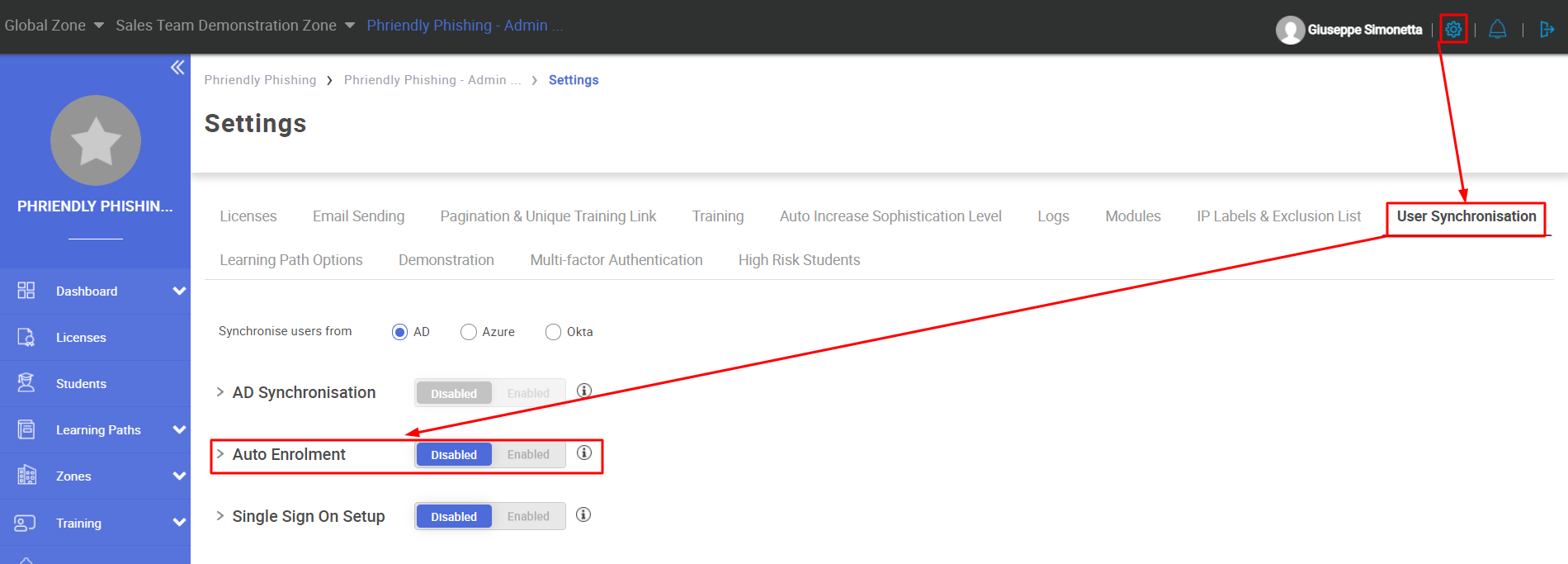The image size is (1568, 564).
Task: Open High Risk Students tab
Action: [799, 260]
